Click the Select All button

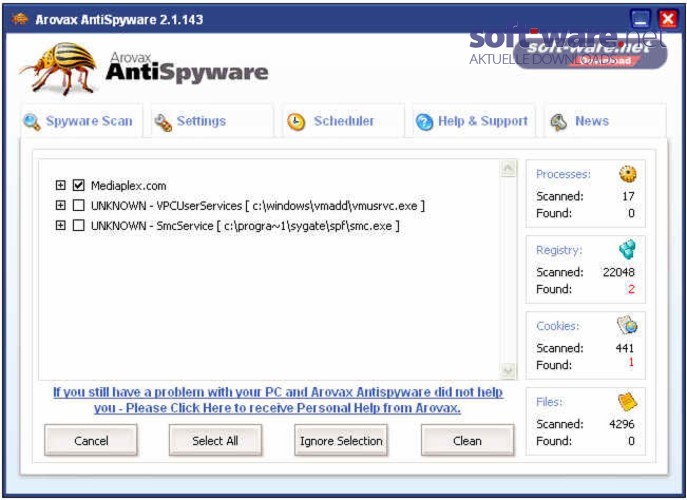215,440
